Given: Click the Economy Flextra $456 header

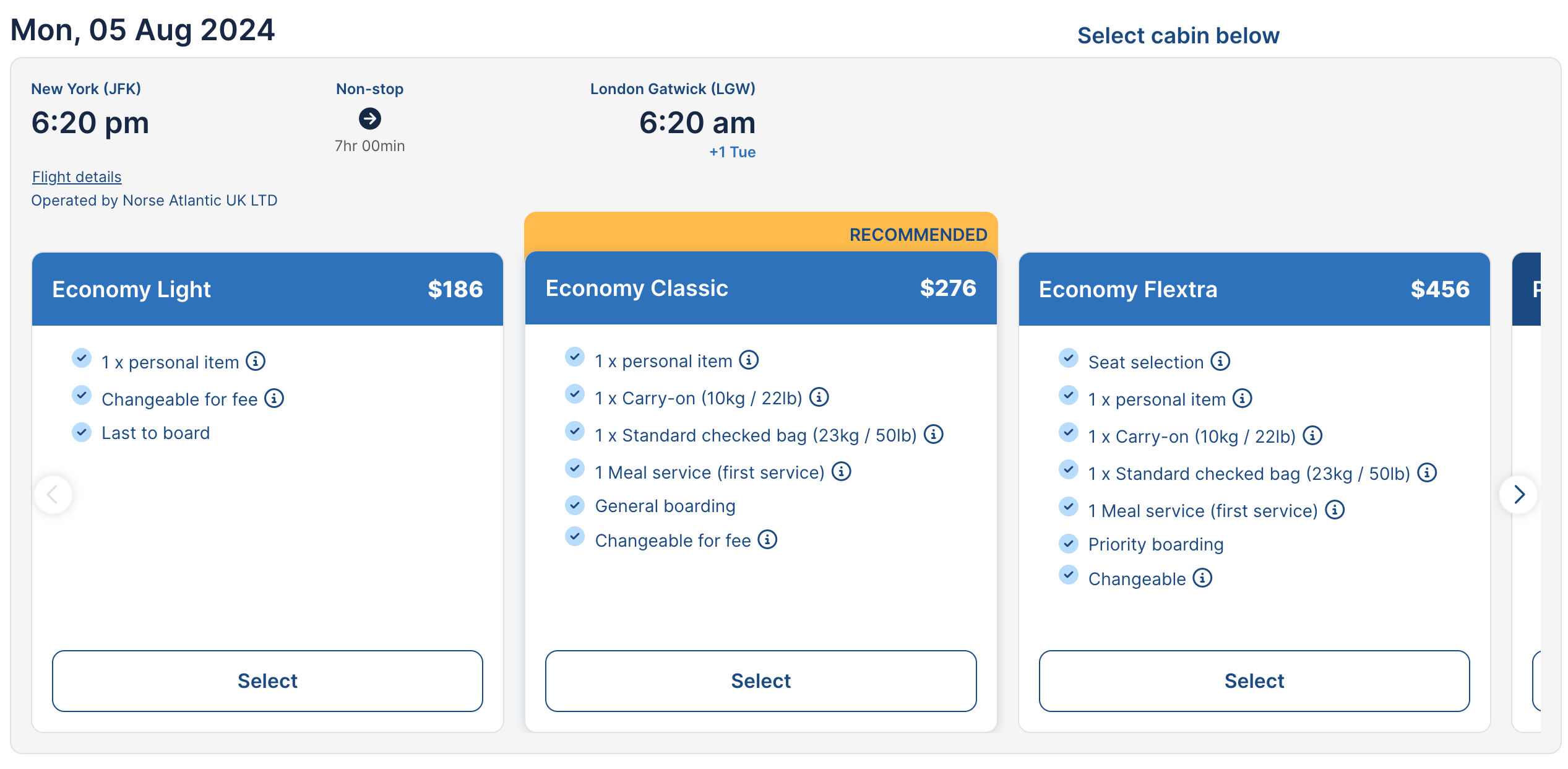Looking at the screenshot, I should click(x=1254, y=289).
